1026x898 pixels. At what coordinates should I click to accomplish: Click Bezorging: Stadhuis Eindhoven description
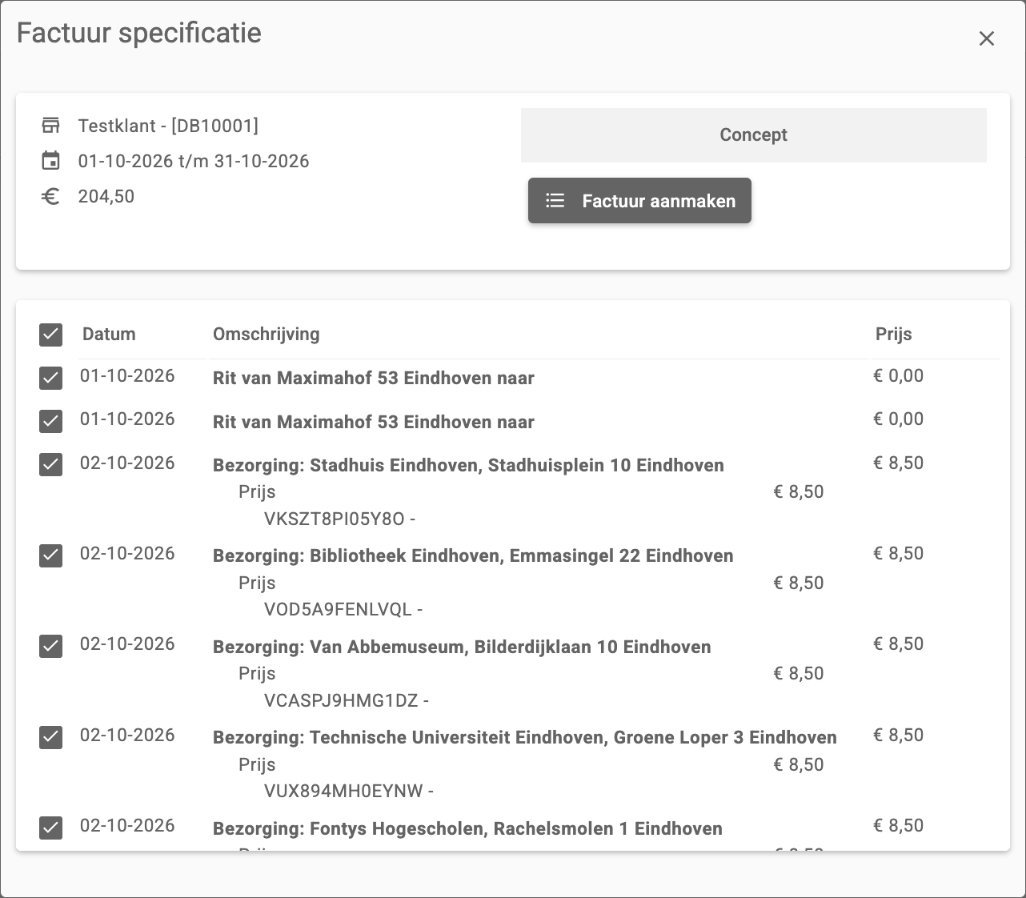point(468,465)
